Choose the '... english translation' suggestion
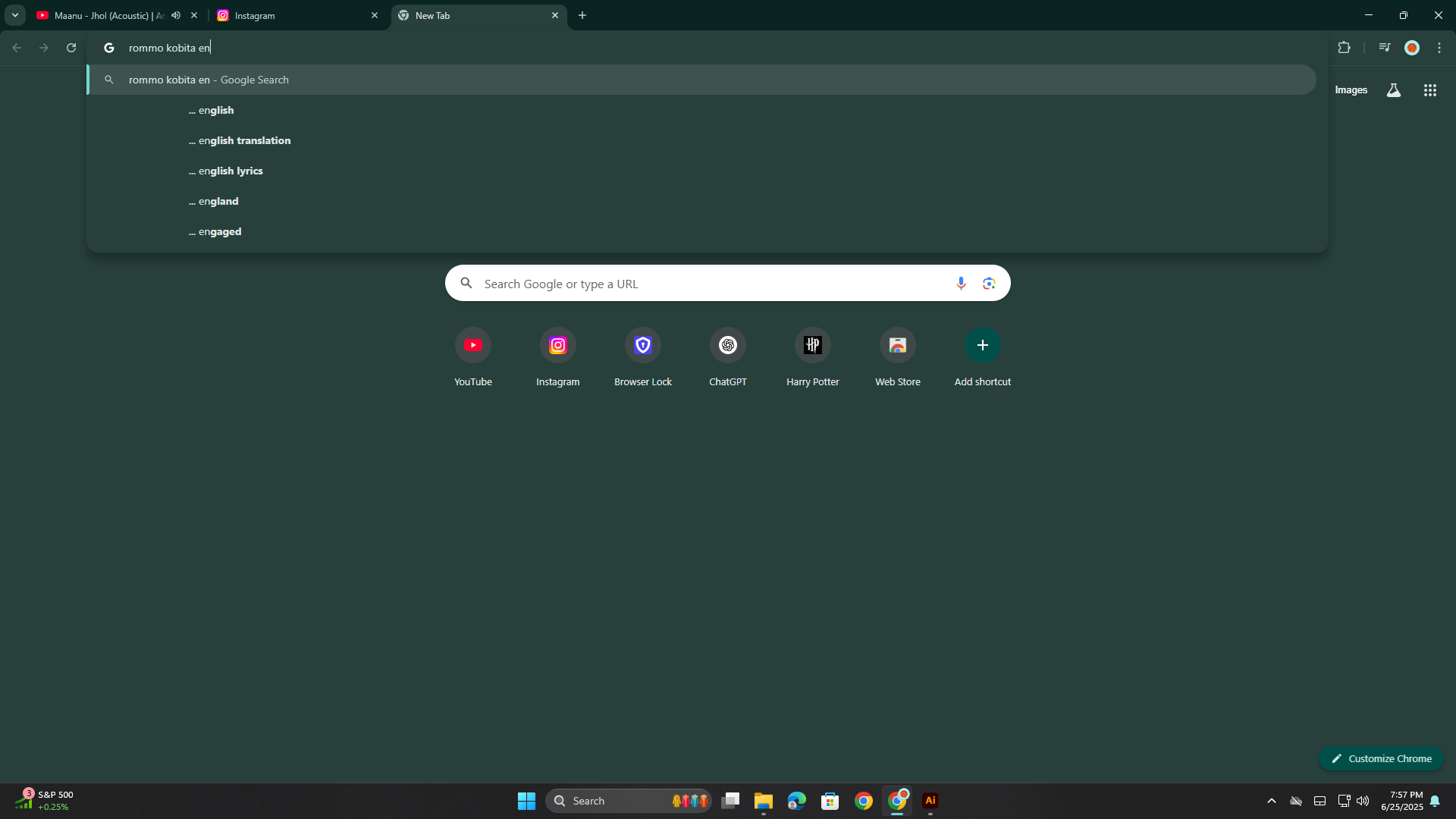This screenshot has height=819, width=1456. click(701, 140)
